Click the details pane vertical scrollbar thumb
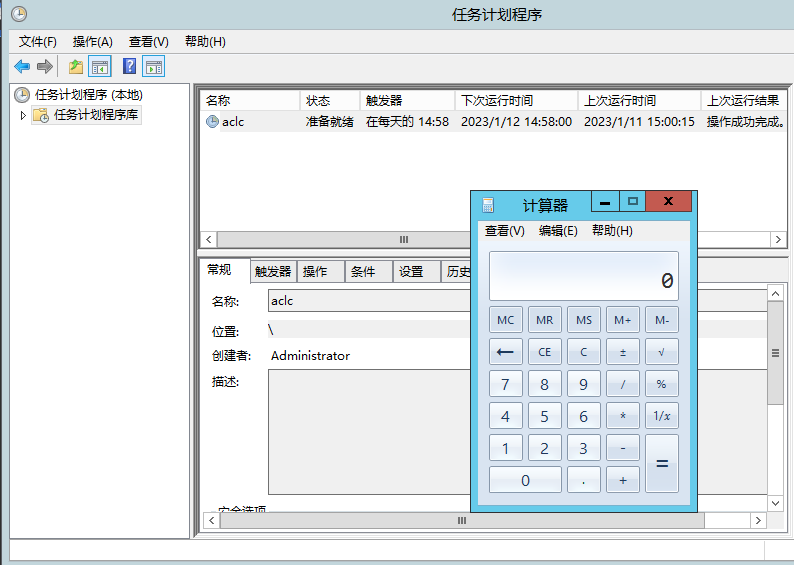The height and width of the screenshot is (565, 794). (775, 353)
